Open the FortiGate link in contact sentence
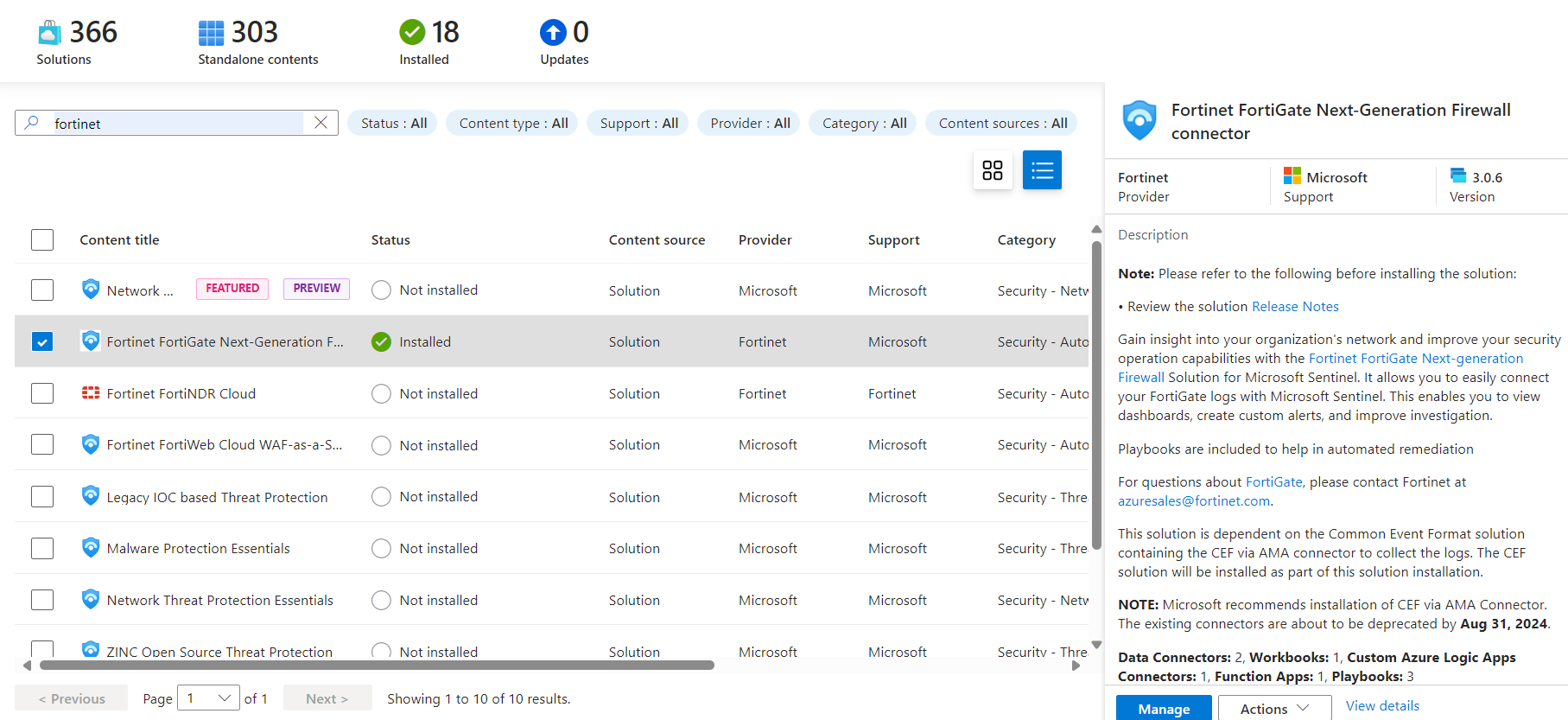 click(x=1273, y=481)
